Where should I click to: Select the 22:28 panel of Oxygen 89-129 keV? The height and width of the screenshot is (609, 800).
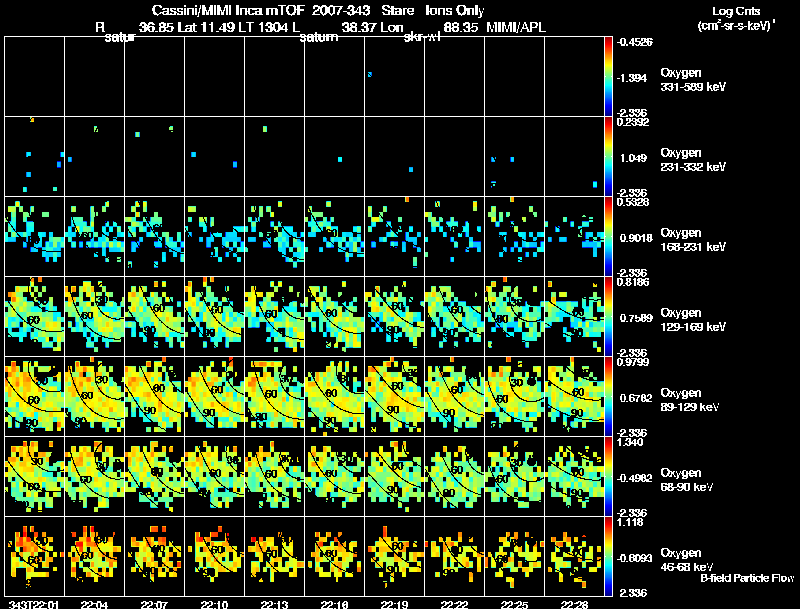click(574, 397)
